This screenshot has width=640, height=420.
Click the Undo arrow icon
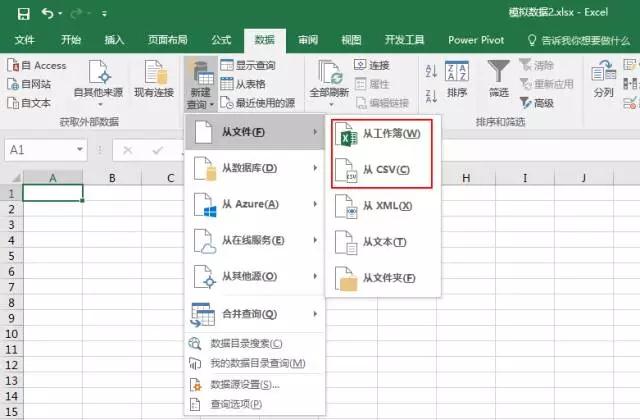(x=47, y=13)
